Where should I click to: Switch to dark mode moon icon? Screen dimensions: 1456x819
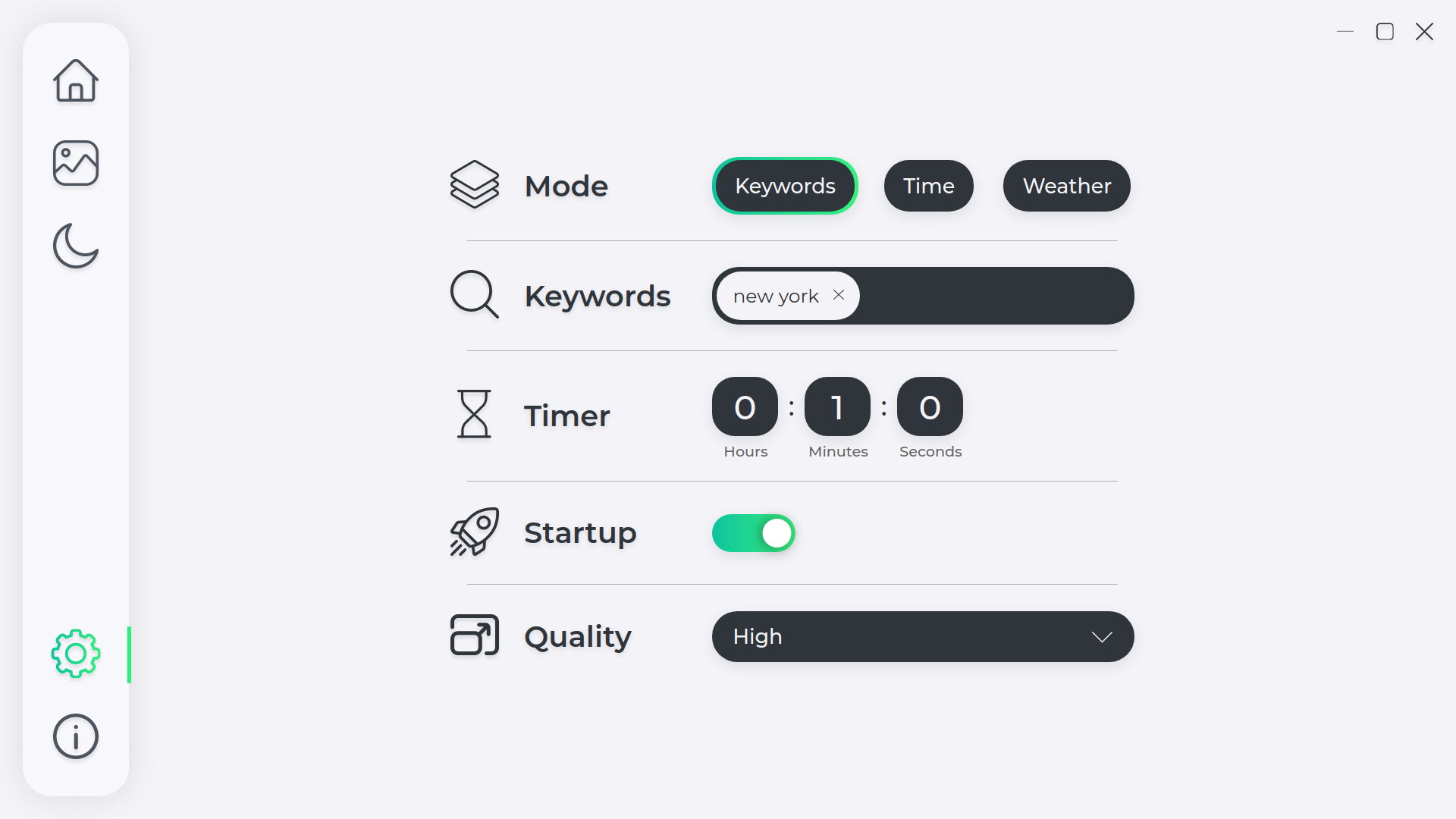pos(76,246)
